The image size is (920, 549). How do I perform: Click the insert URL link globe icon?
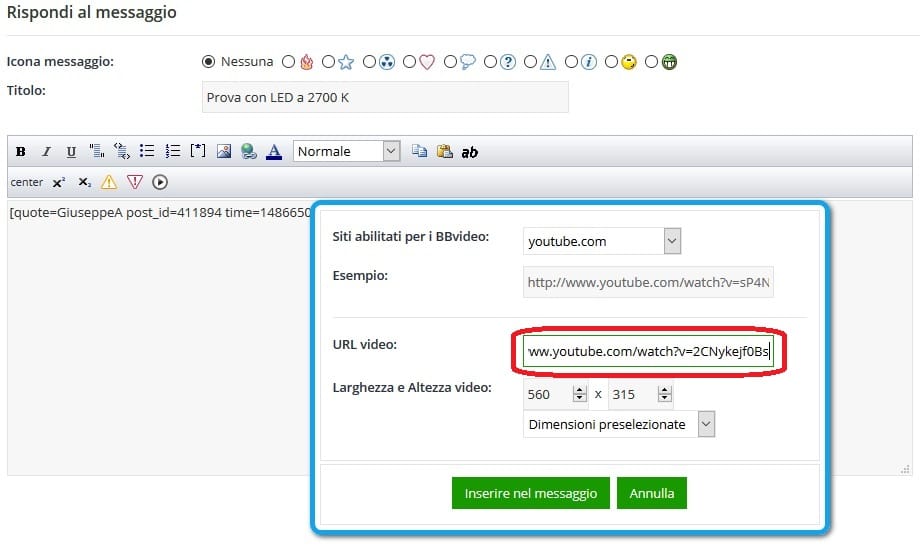click(249, 151)
